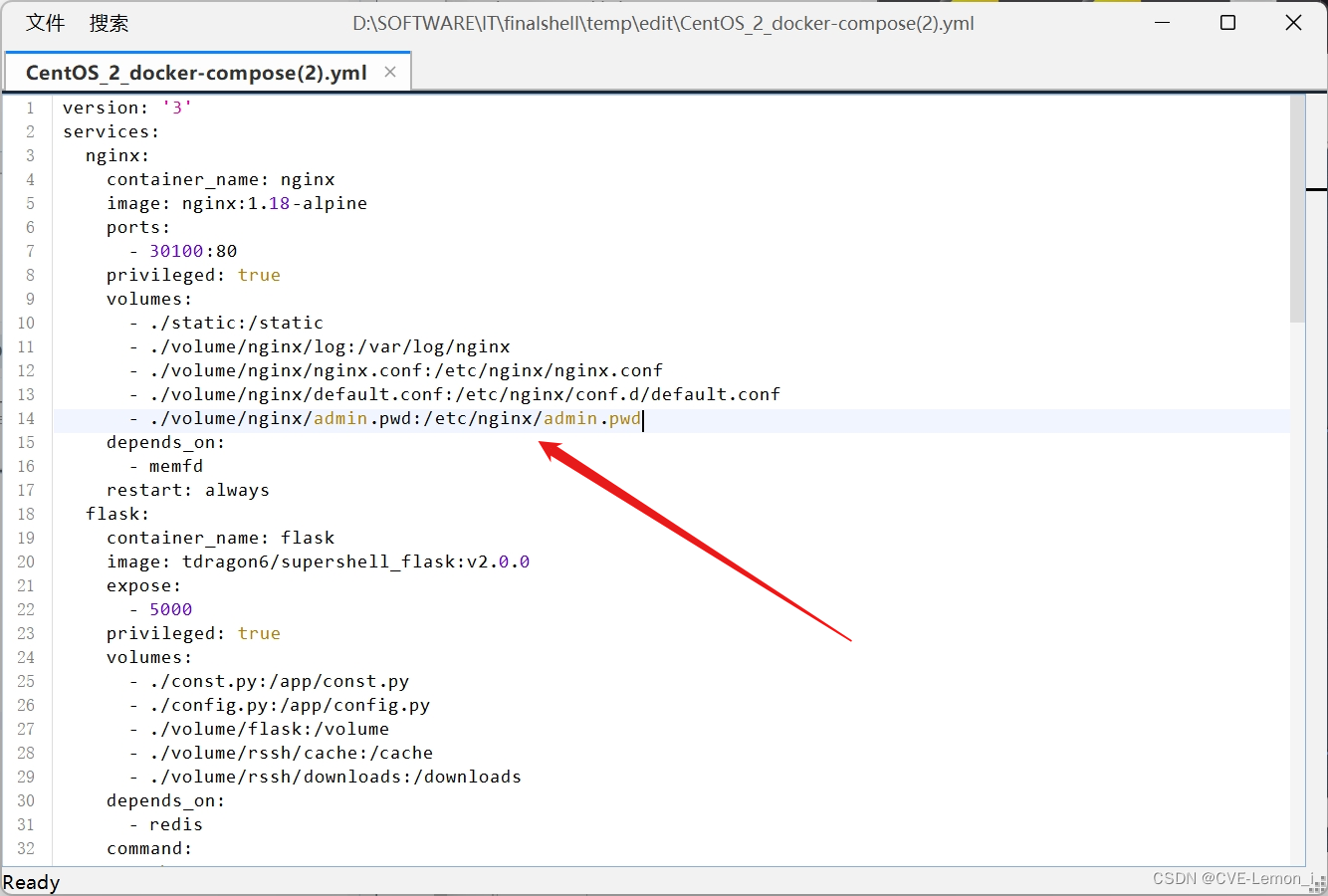Viewport: 1328px width, 896px height.
Task: Close the CentOS_2_docker-compose(2).yml tab
Action: [x=390, y=72]
